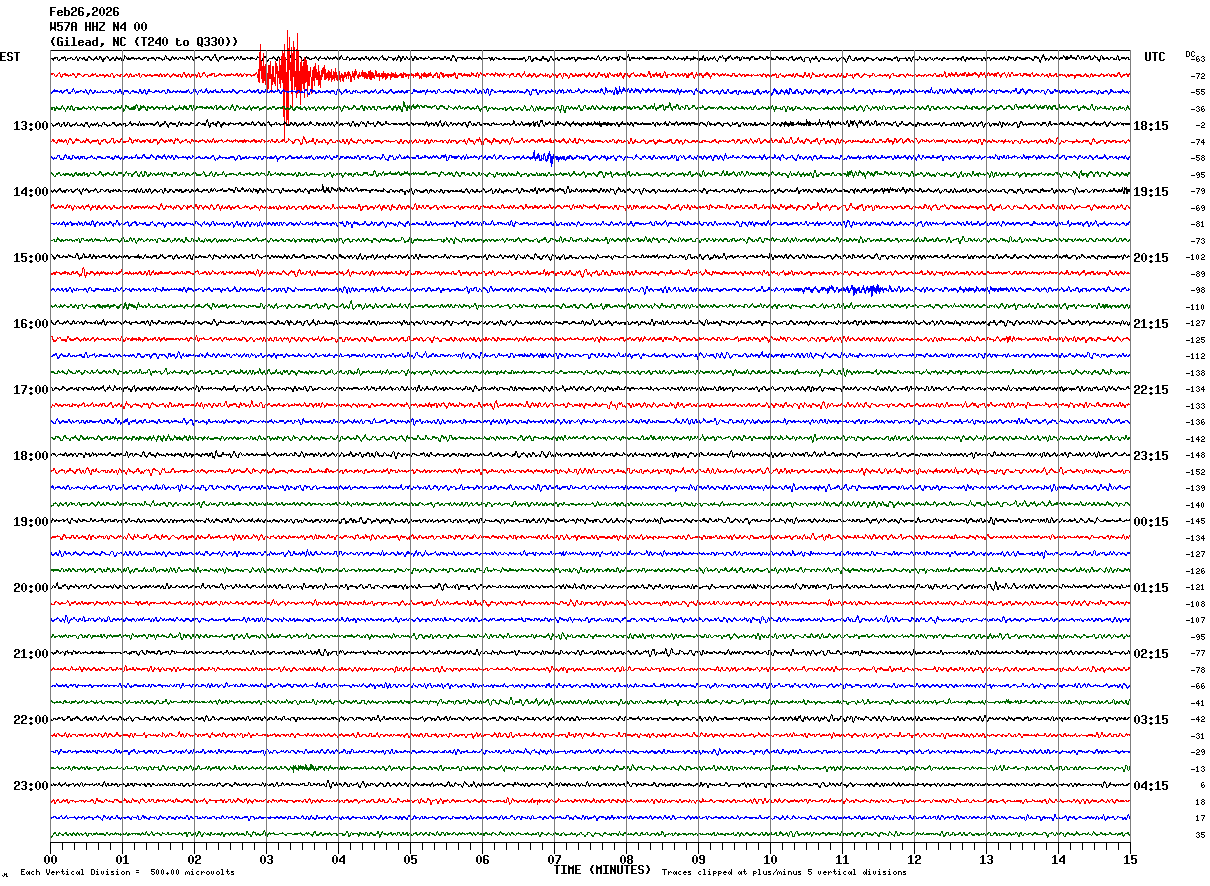Screen dimensions: 1210x886
Task: Select the 23:15 UTC row label
Action: pos(1151,456)
